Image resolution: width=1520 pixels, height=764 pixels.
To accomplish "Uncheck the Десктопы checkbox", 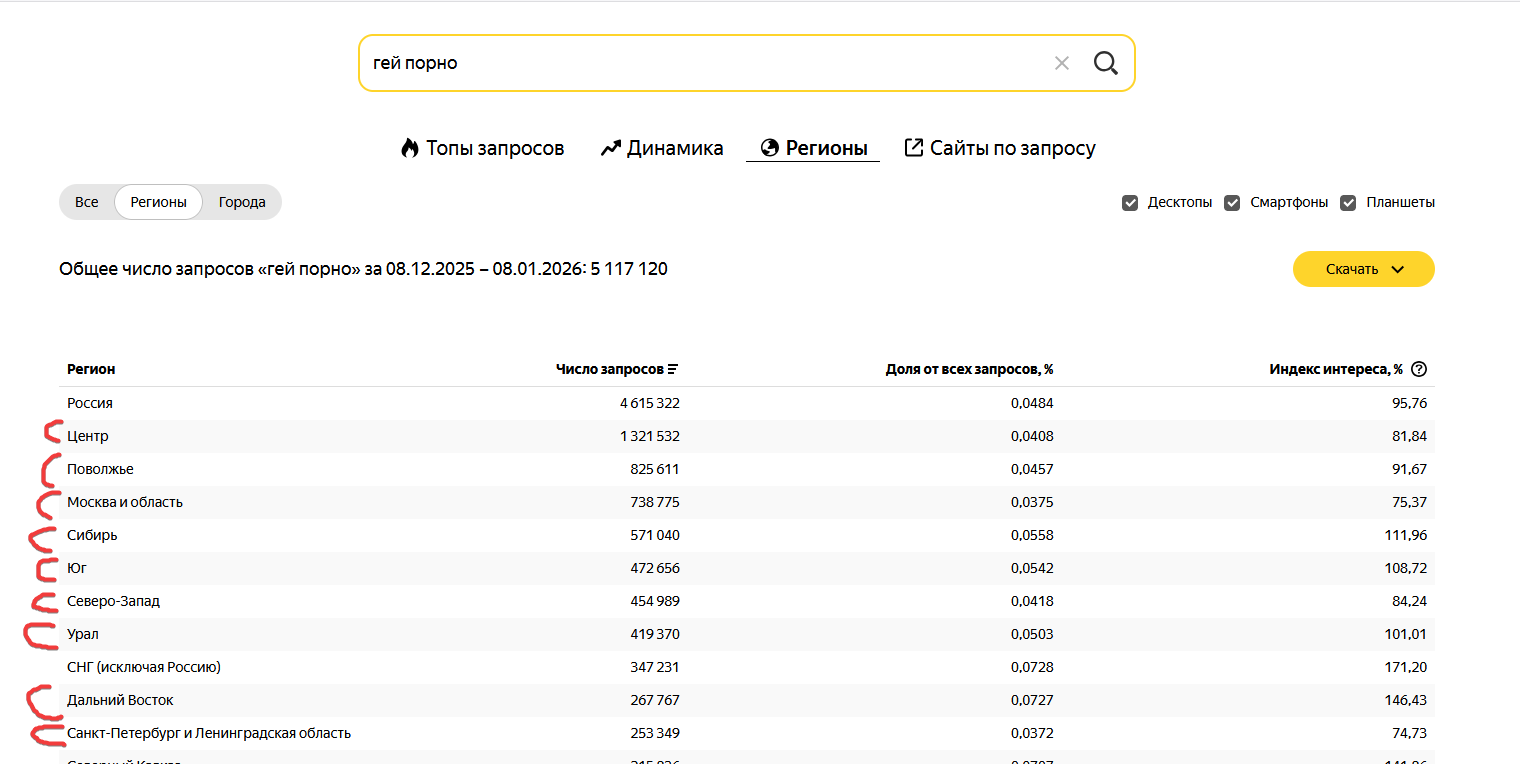I will pos(1130,202).
